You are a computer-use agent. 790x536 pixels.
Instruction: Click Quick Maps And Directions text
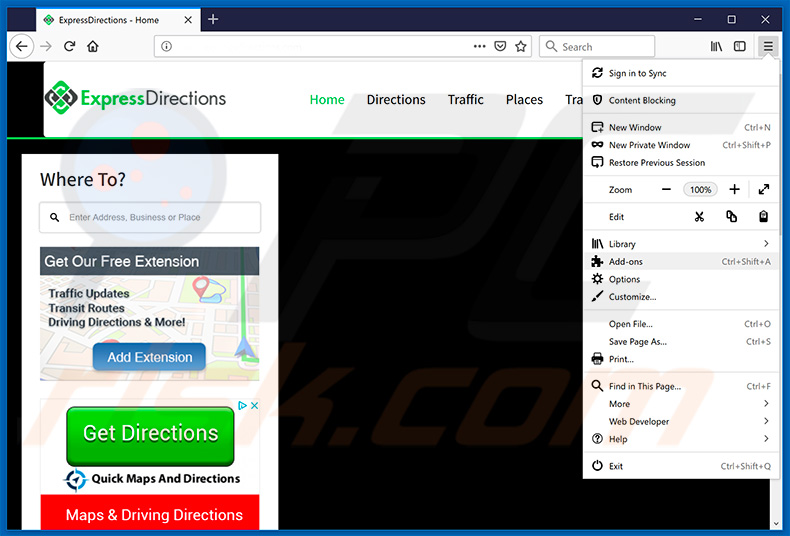pyautogui.click(x=166, y=479)
